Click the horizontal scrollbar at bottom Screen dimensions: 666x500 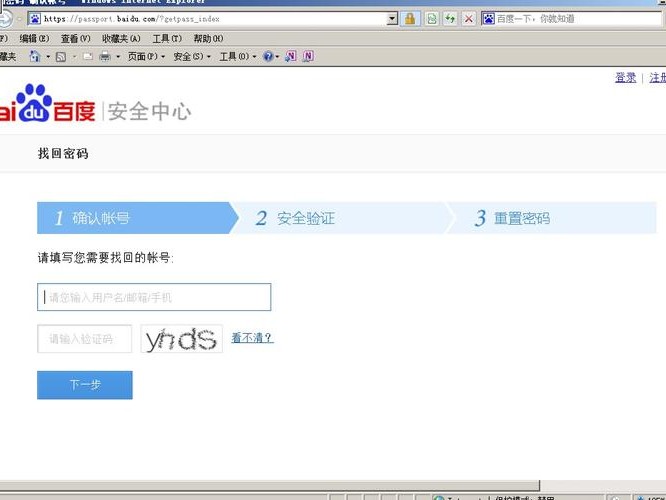click(269, 485)
